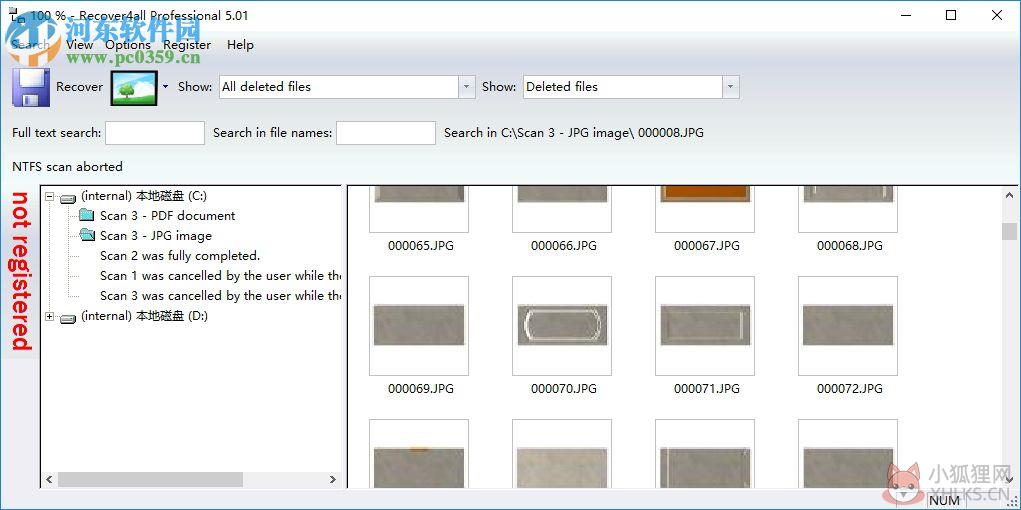This screenshot has height=510, width=1021.
Task: Click the 'NTFS scan aborted' status text
Action: 67,167
